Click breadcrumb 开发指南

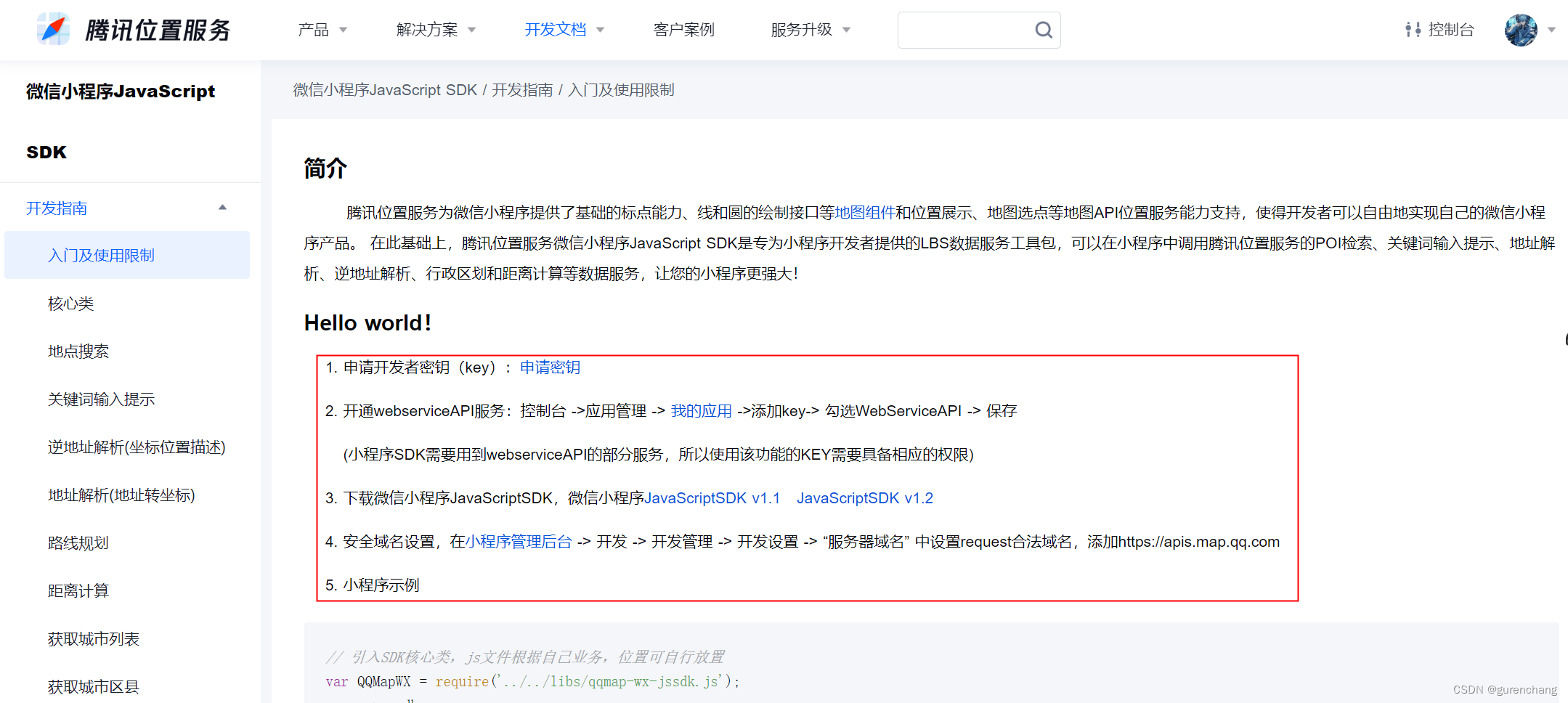pyautogui.click(x=522, y=90)
